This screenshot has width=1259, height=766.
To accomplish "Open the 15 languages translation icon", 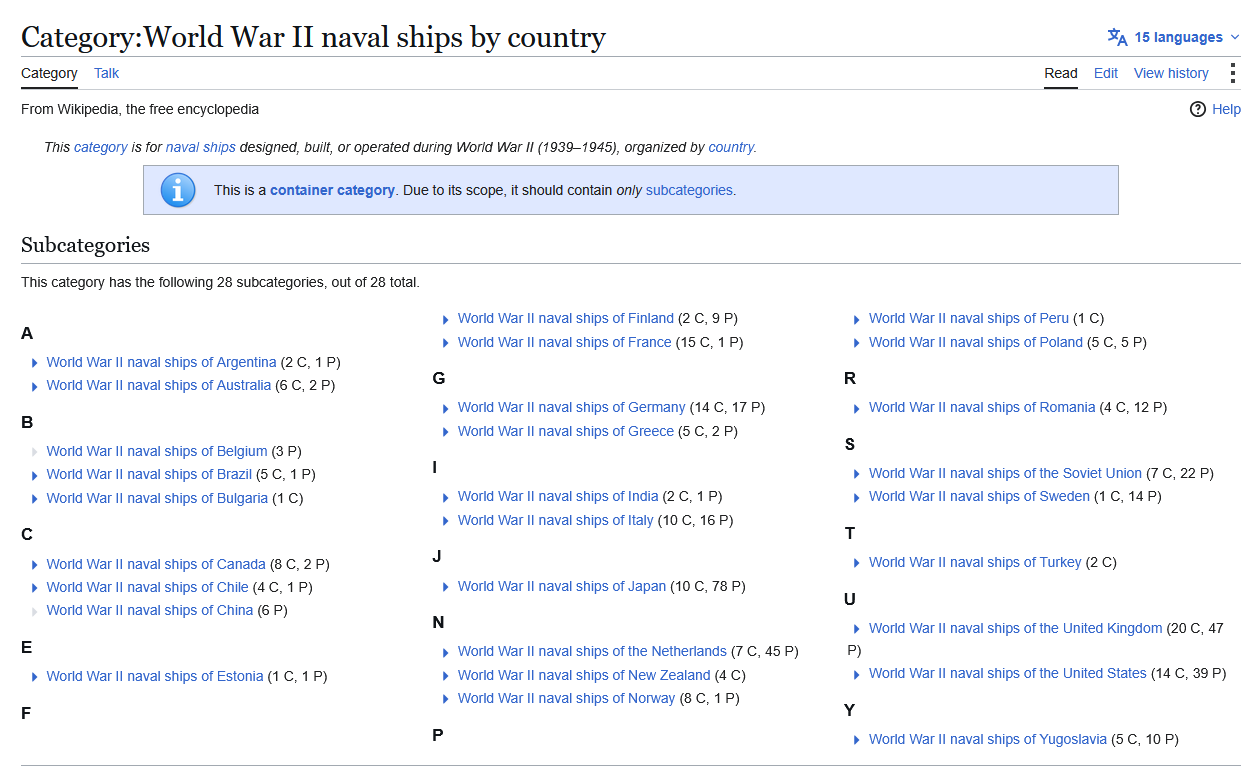I will click(x=1117, y=37).
